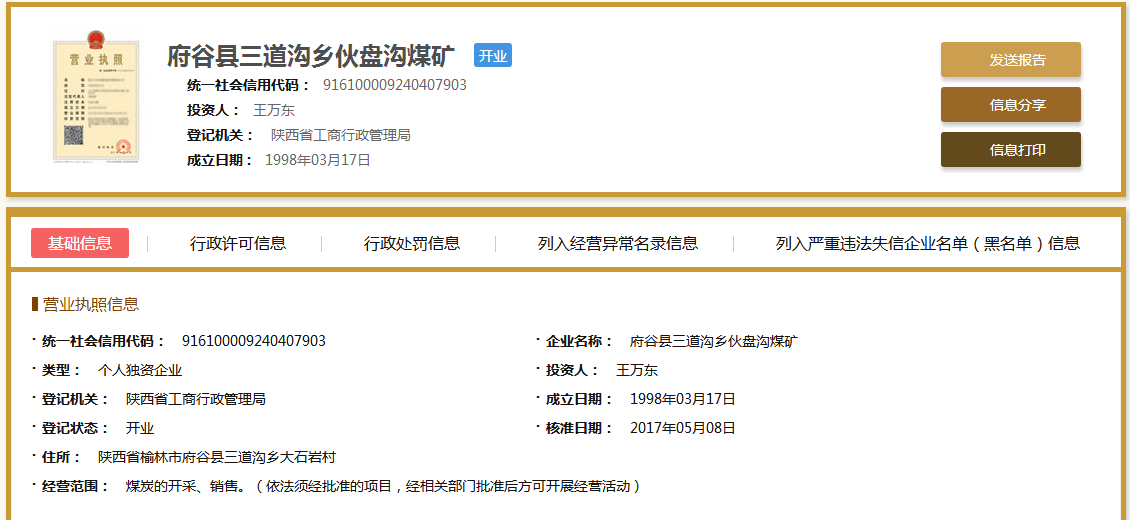Click the 信息打印 button
The image size is (1130, 520).
(x=1010, y=150)
